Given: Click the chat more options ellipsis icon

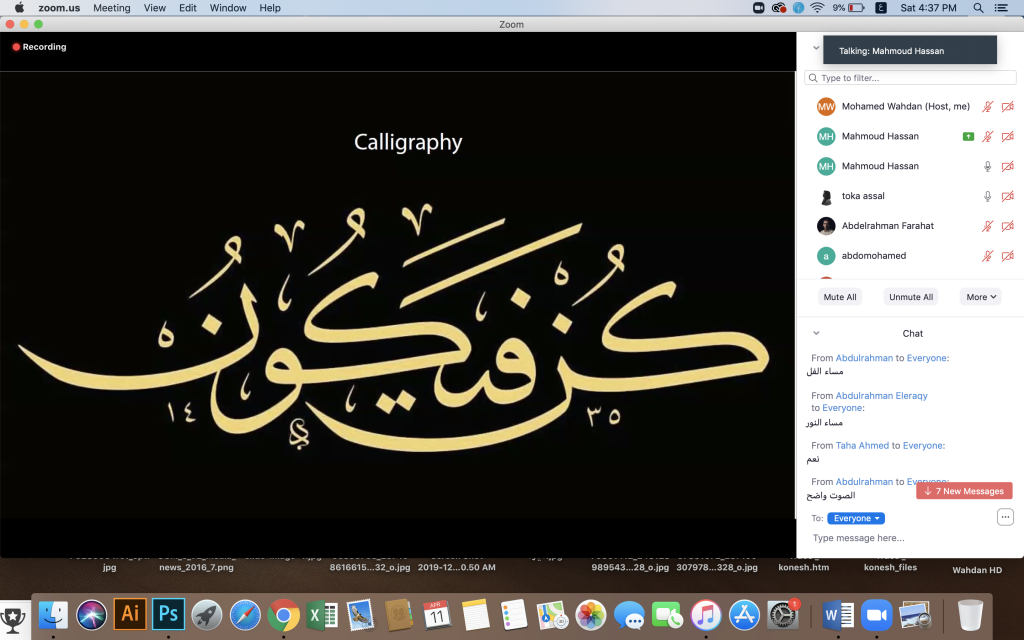Looking at the screenshot, I should (1005, 517).
